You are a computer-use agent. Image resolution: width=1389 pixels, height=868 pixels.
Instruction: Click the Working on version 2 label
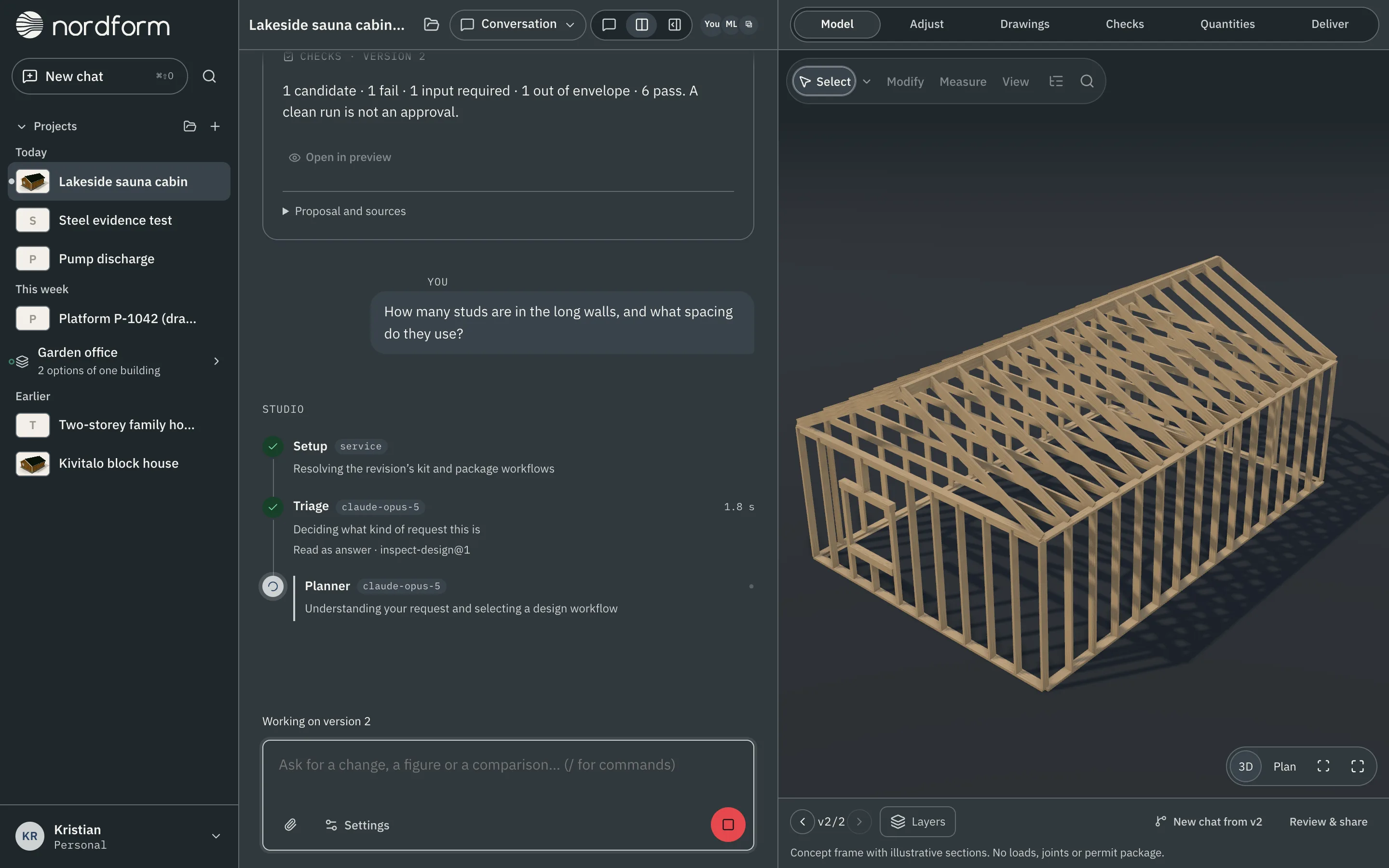coord(316,721)
